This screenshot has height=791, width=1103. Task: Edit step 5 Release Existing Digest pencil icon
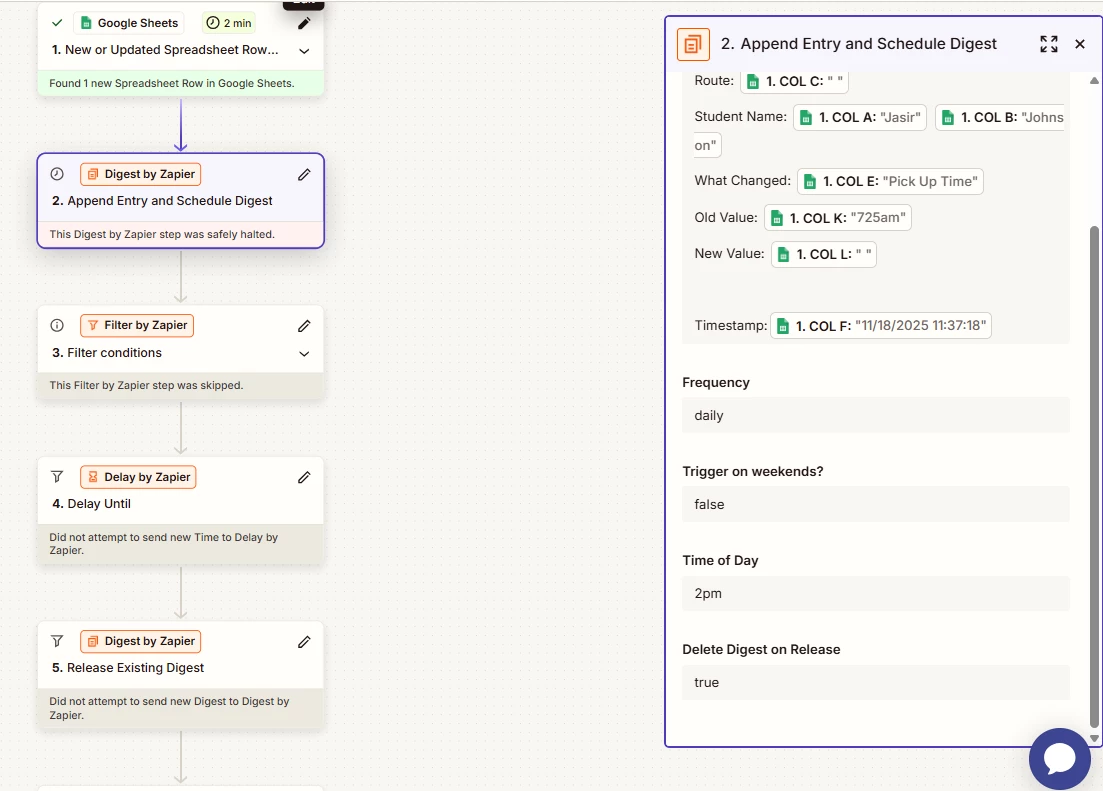[x=304, y=642]
